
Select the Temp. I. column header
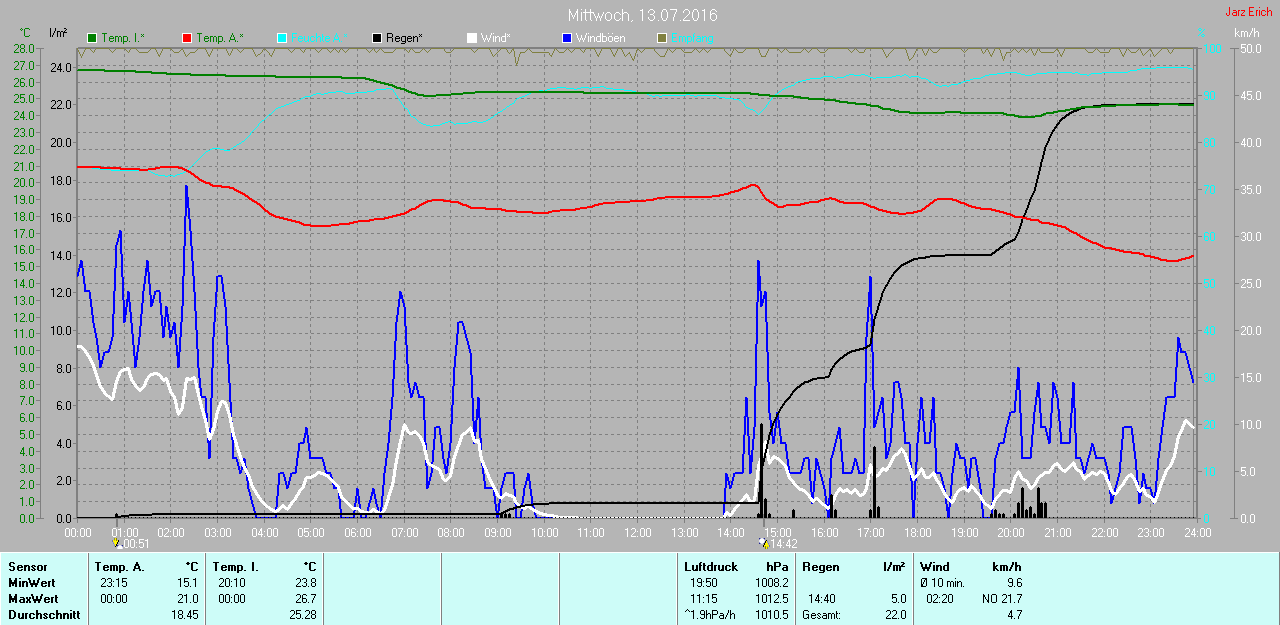[x=235, y=567]
